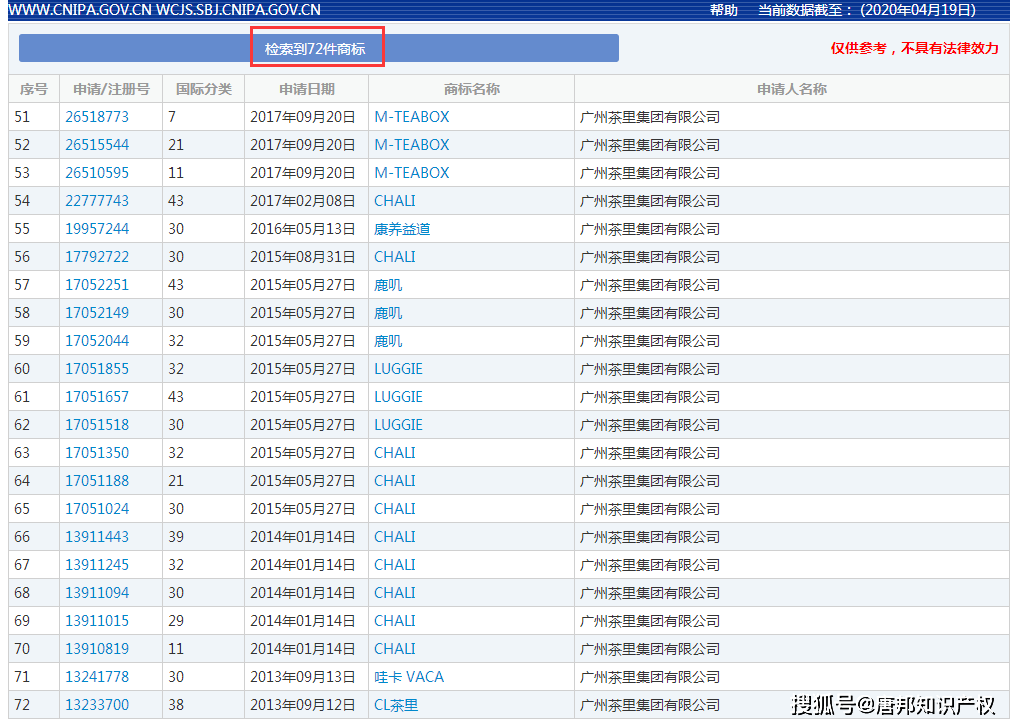Open the CL茶里 trademark link
The height and width of the screenshot is (727, 1018).
[396, 704]
